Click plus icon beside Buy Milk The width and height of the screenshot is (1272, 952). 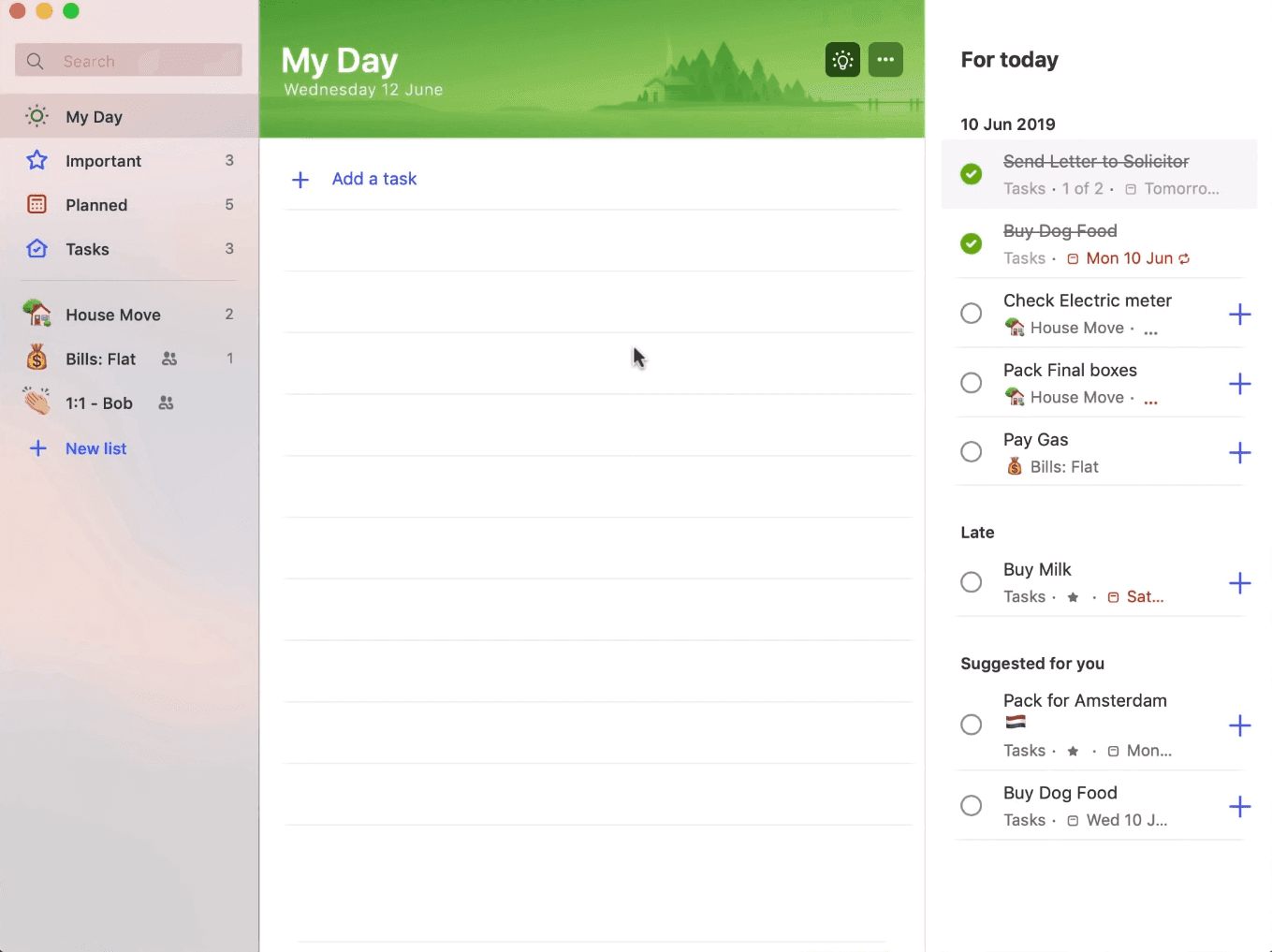pyautogui.click(x=1239, y=583)
